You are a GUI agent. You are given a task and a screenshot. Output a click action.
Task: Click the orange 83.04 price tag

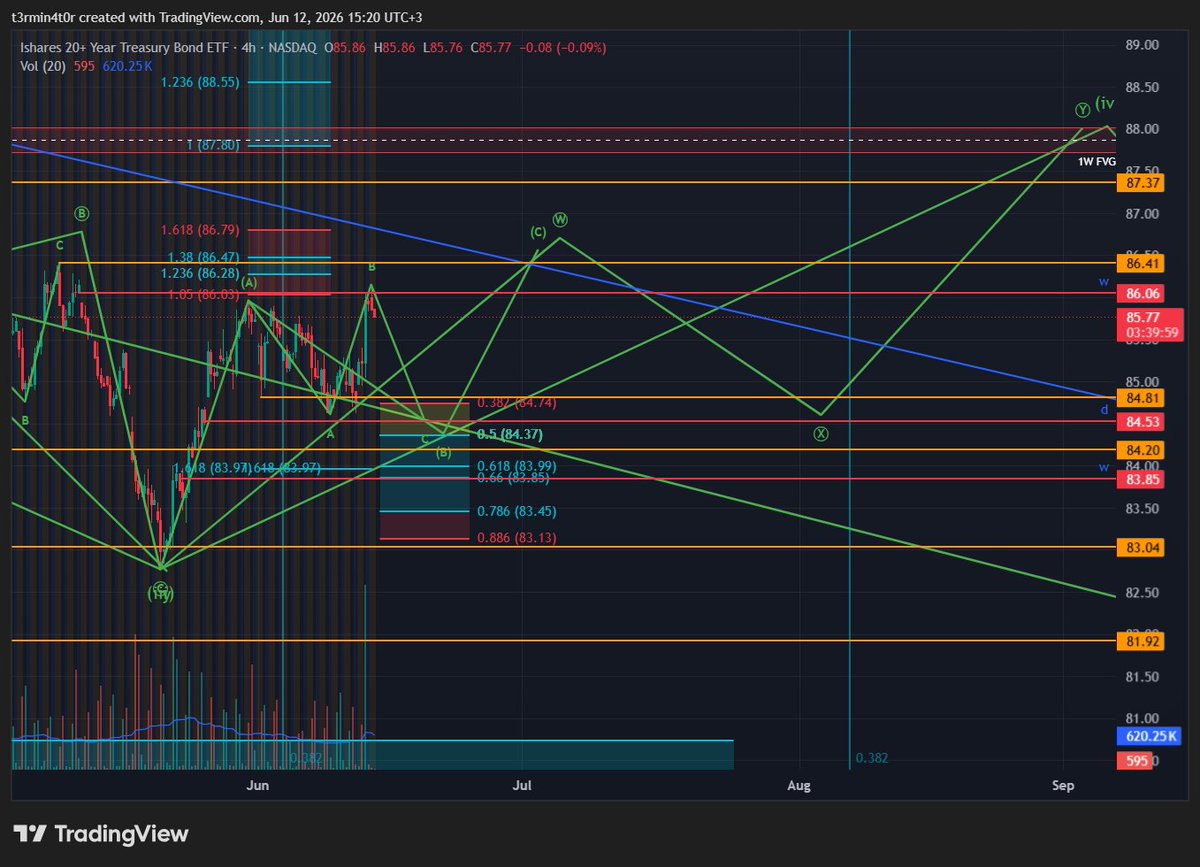tap(1143, 548)
